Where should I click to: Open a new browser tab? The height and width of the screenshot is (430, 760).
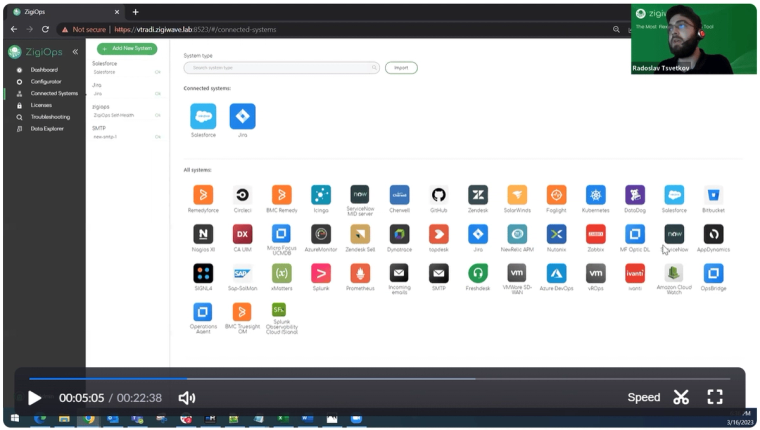coord(136,12)
